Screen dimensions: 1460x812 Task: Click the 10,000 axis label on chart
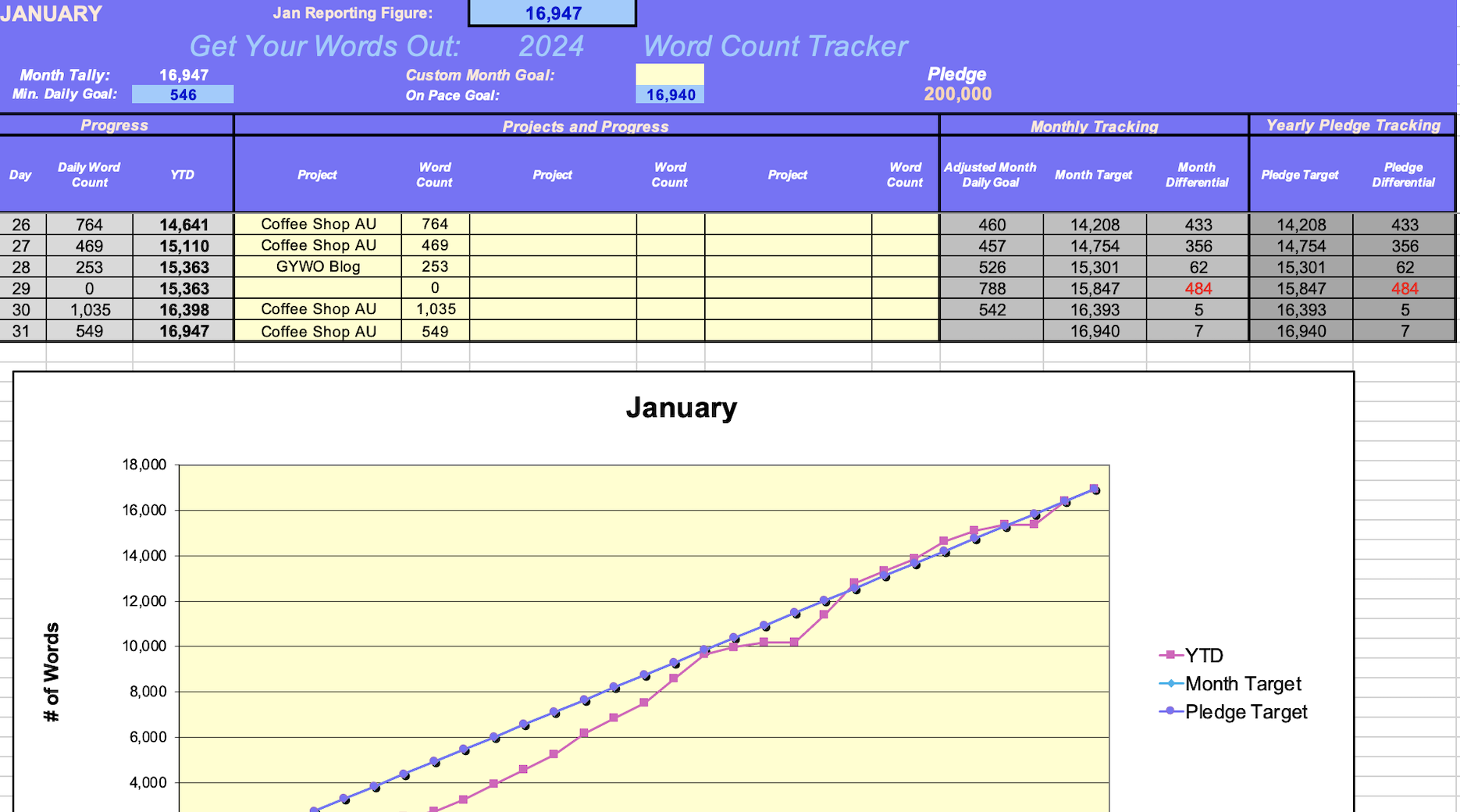point(144,646)
